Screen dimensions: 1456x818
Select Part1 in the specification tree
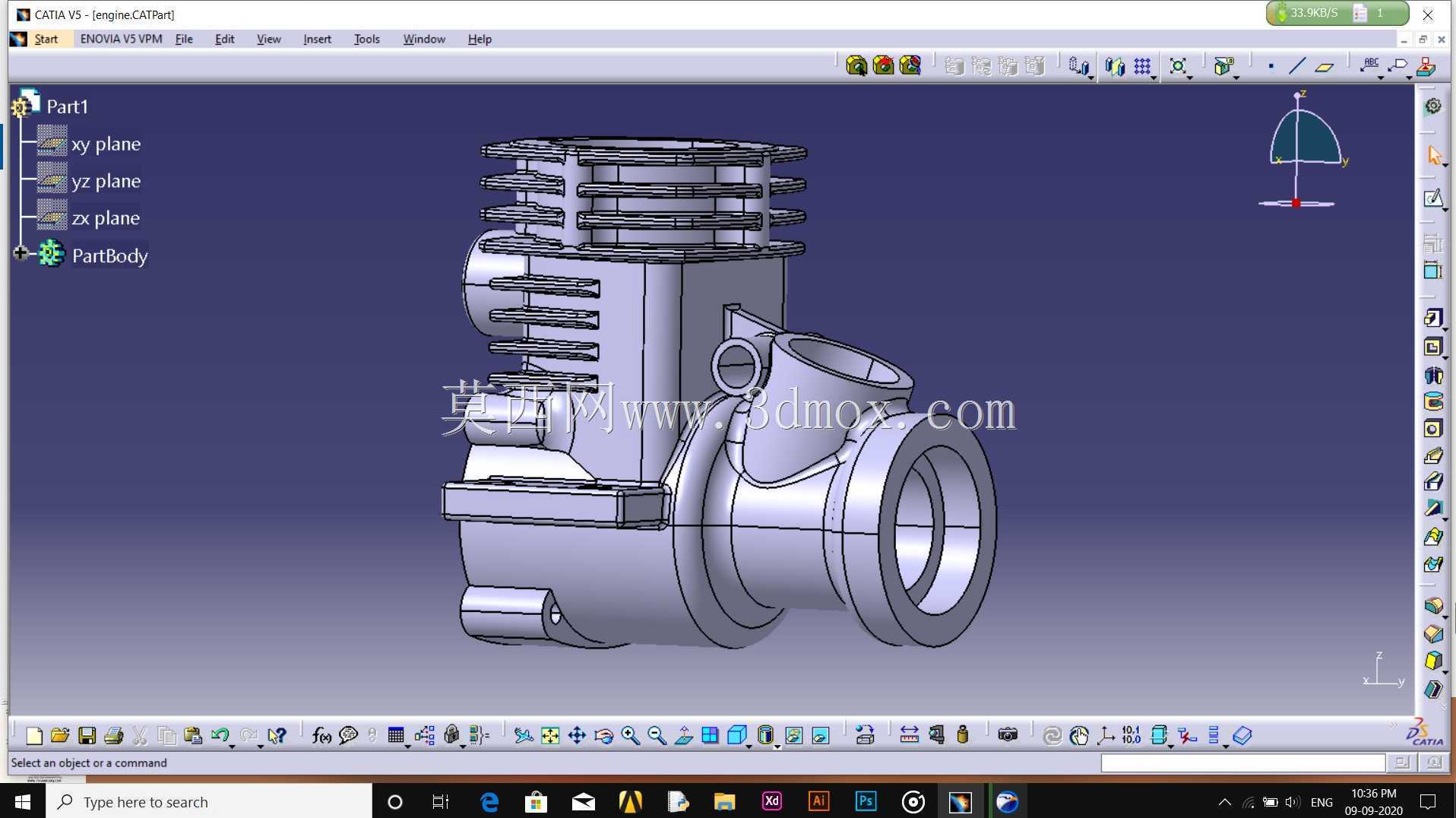click(67, 106)
